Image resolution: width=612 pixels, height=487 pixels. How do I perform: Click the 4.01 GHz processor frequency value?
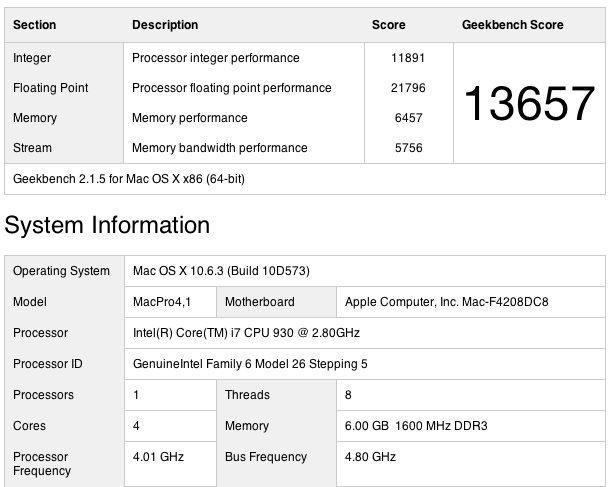tap(158, 457)
